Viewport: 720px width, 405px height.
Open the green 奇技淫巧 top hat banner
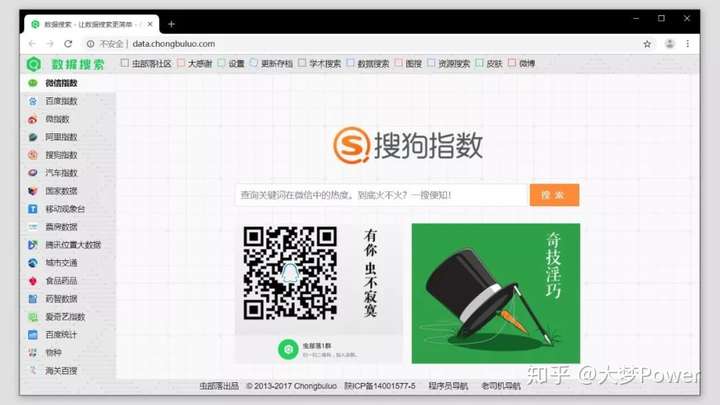[496, 293]
